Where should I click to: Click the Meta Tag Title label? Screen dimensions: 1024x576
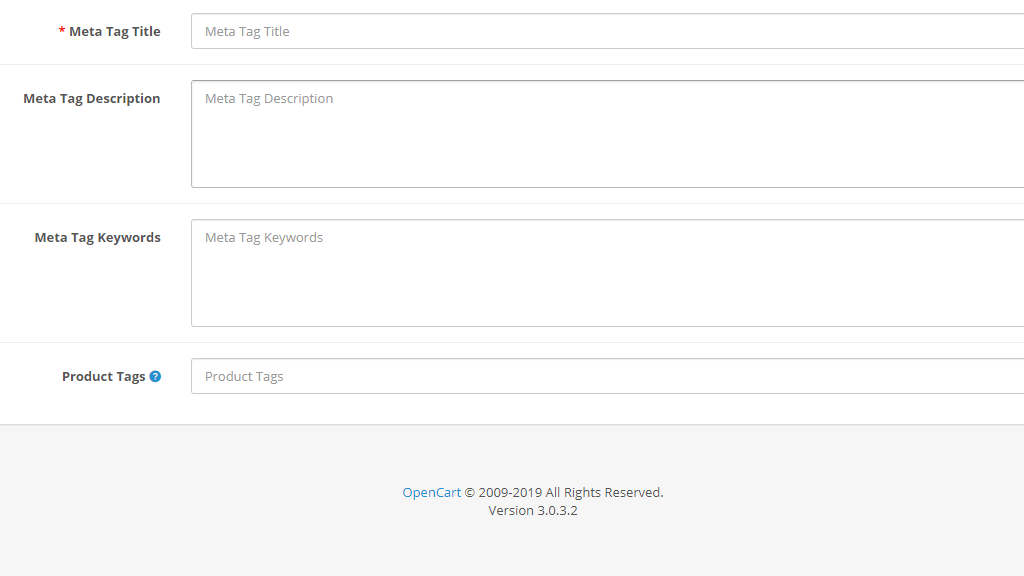(x=113, y=31)
